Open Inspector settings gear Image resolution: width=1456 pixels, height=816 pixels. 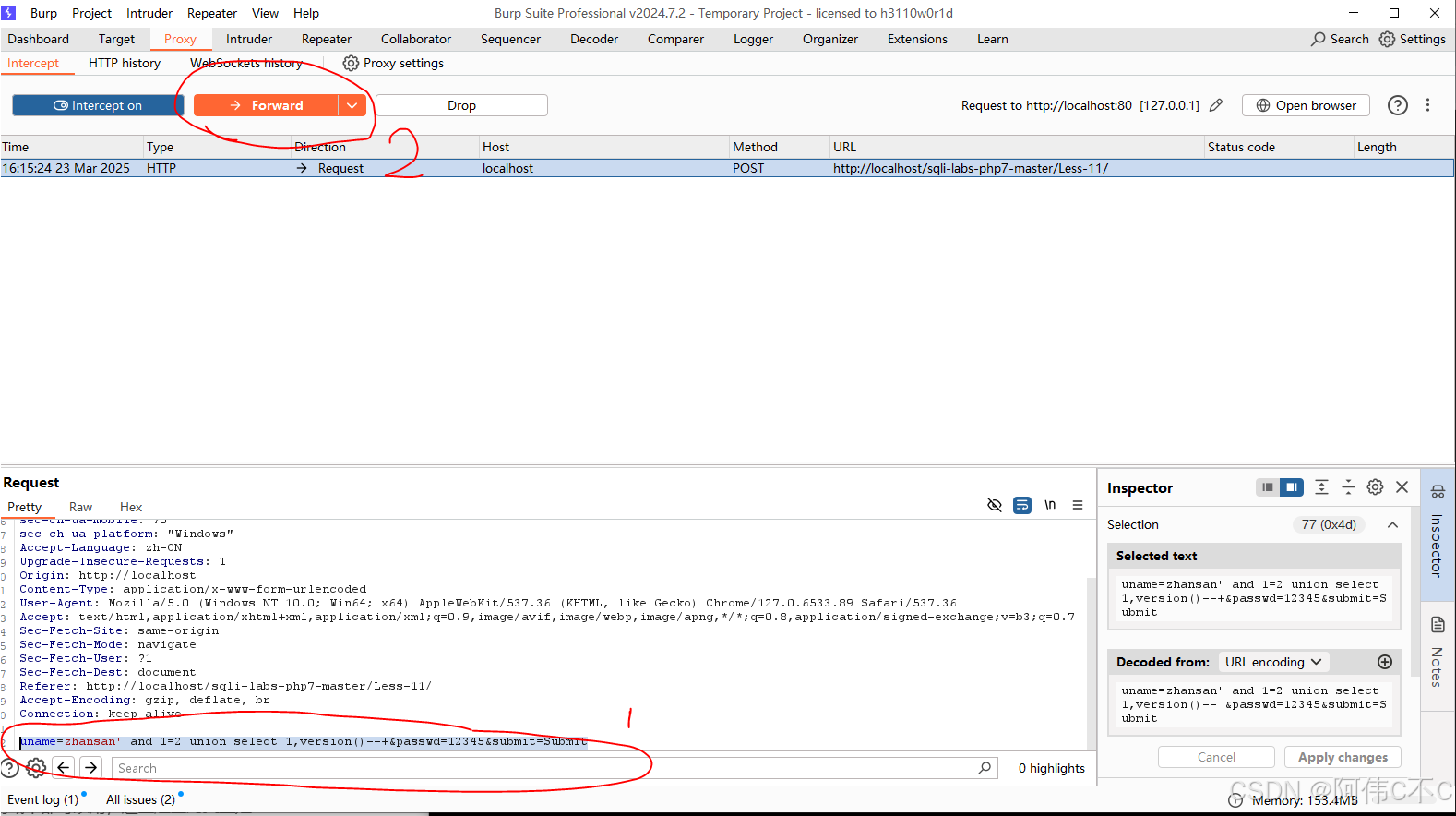1375,487
